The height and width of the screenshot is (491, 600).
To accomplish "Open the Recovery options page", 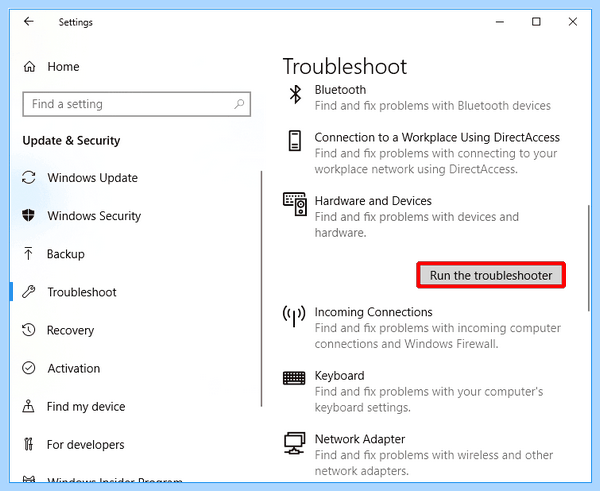I will click(x=70, y=330).
